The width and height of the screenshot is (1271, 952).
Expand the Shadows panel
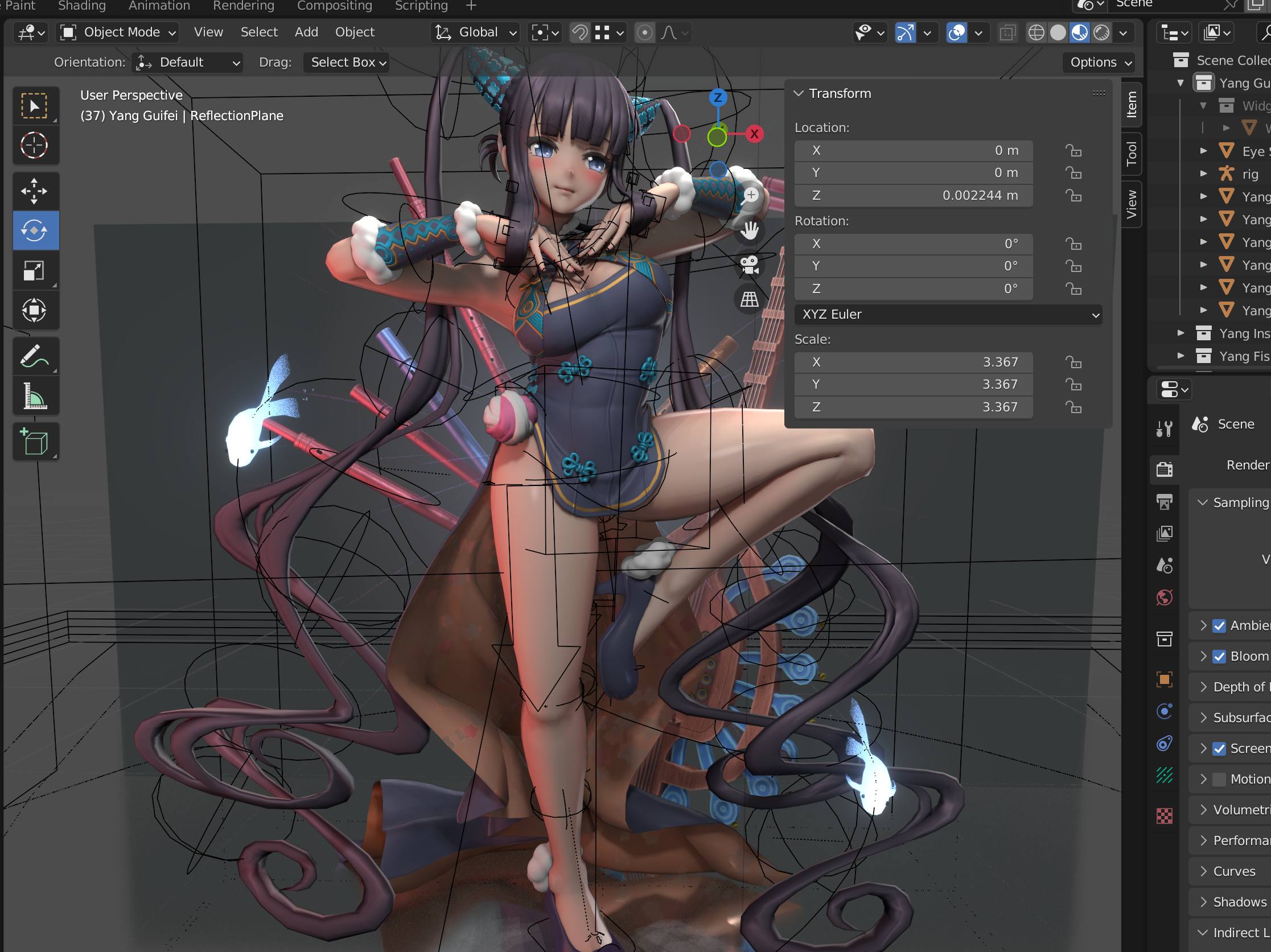(x=1203, y=902)
